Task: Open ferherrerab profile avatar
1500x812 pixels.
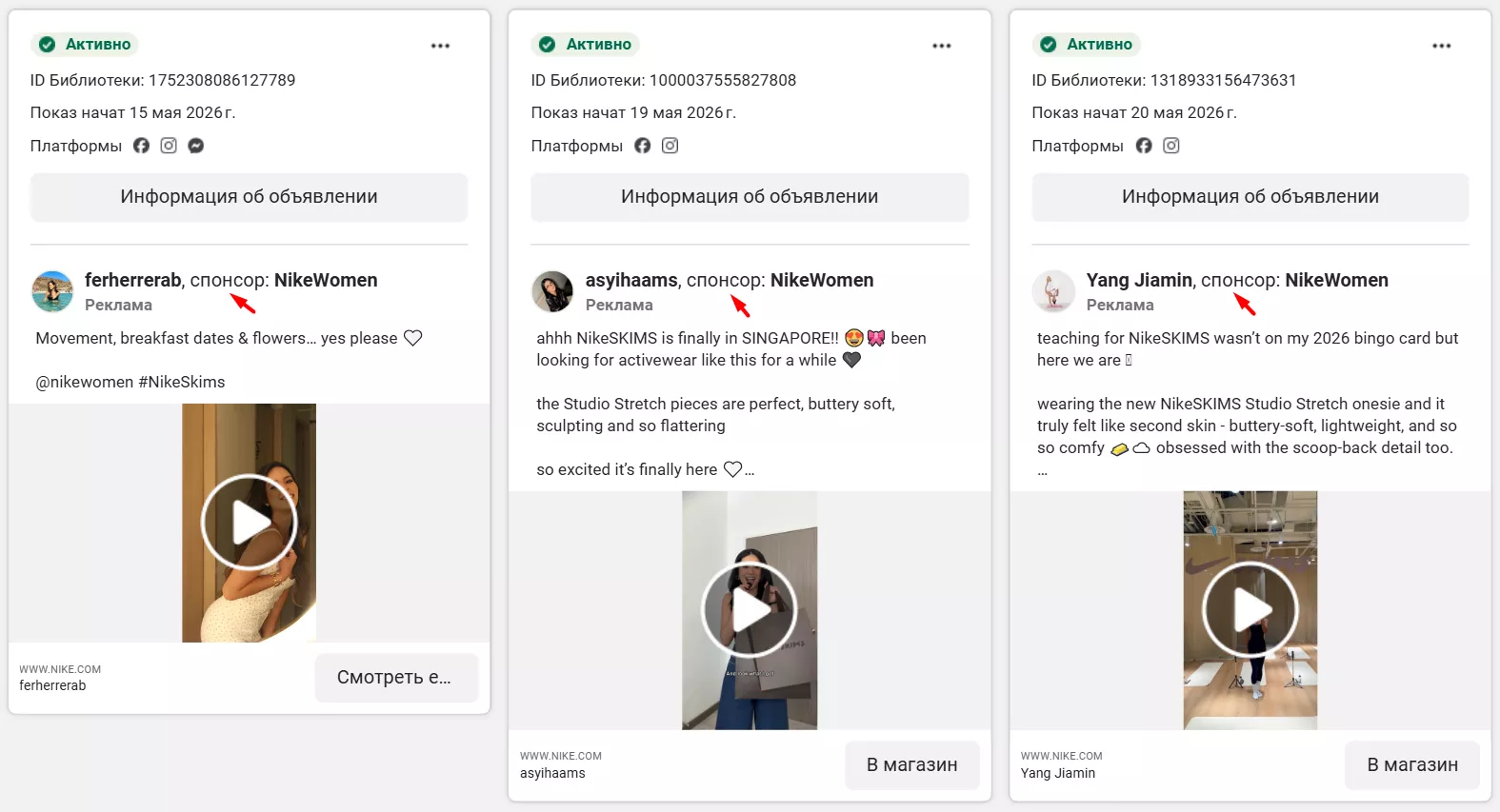Action: tap(52, 291)
